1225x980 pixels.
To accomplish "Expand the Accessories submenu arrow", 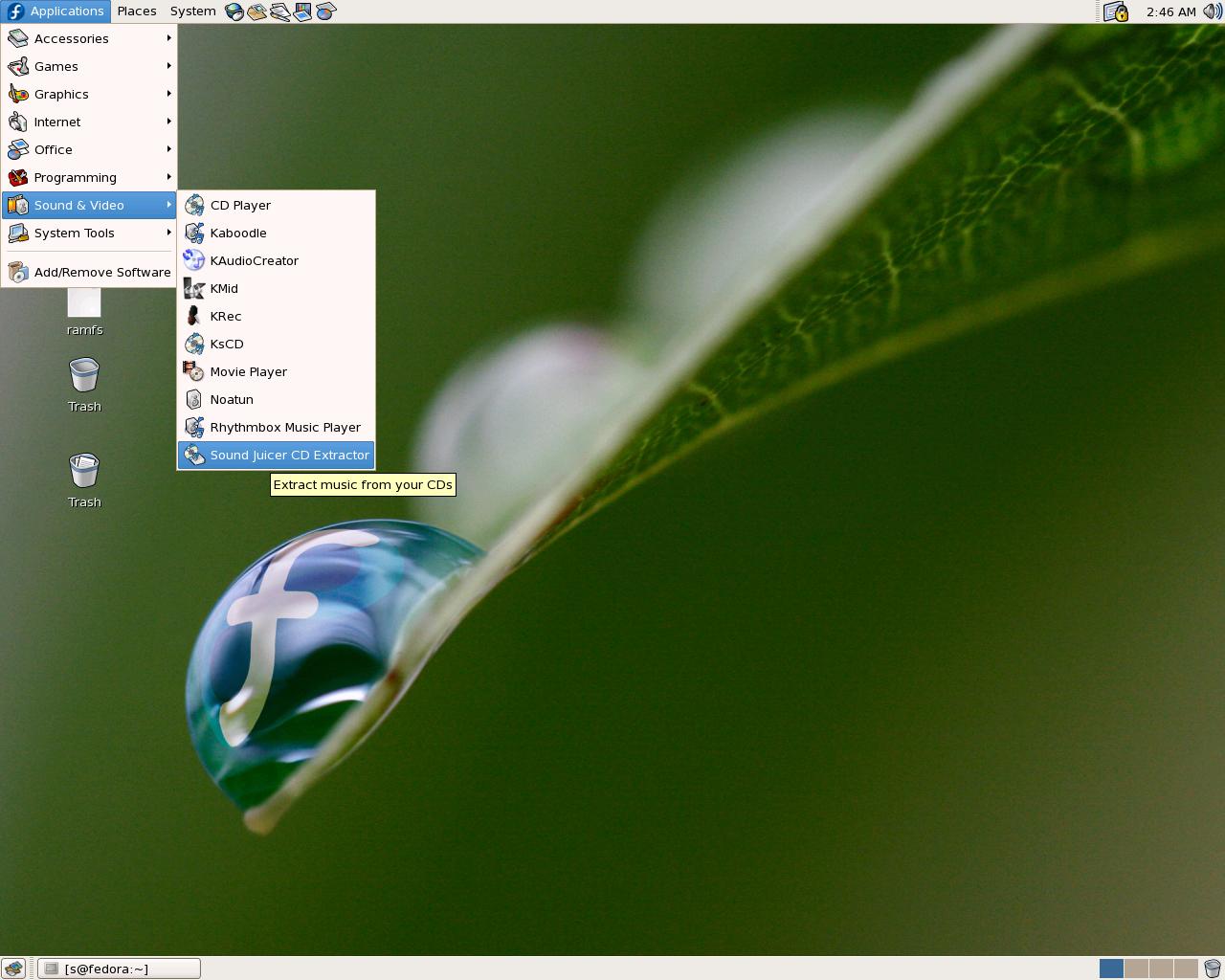I will coord(169,38).
